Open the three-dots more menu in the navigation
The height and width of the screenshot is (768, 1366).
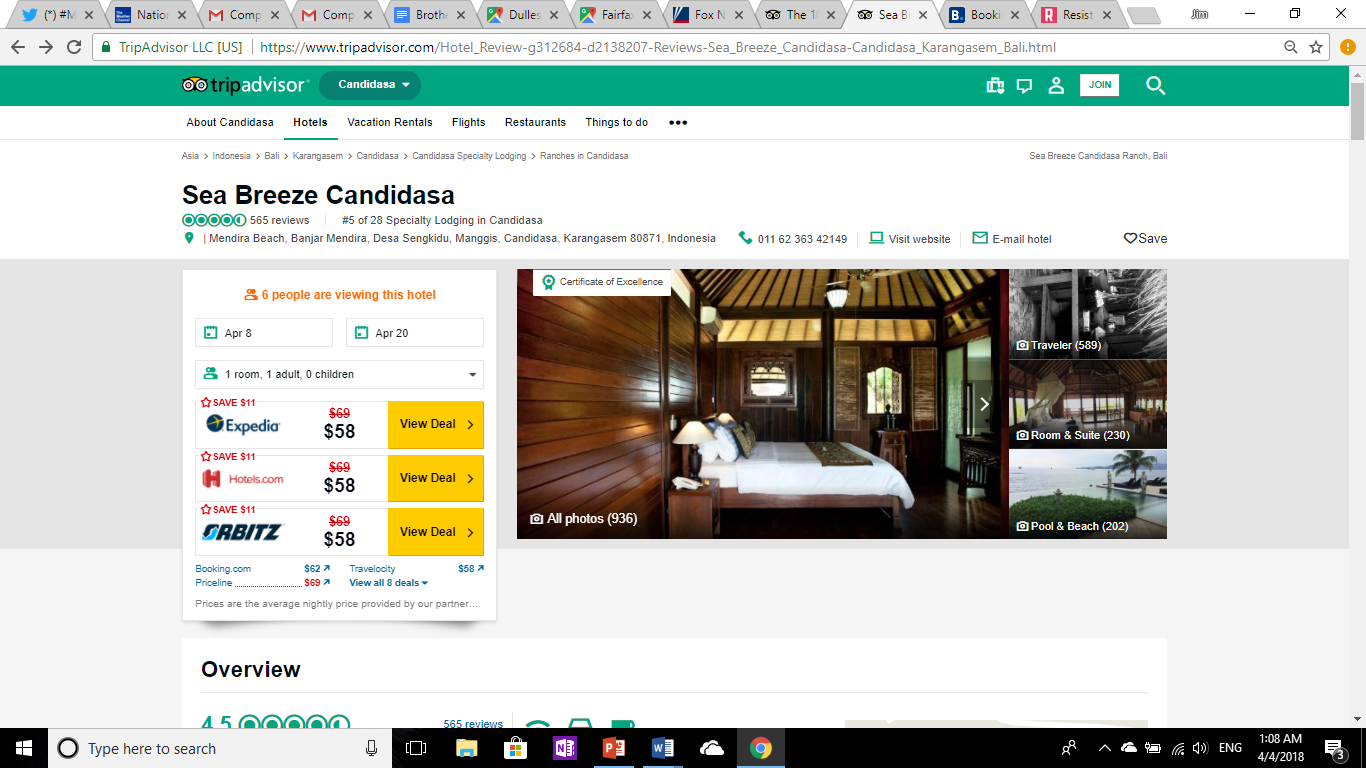678,122
